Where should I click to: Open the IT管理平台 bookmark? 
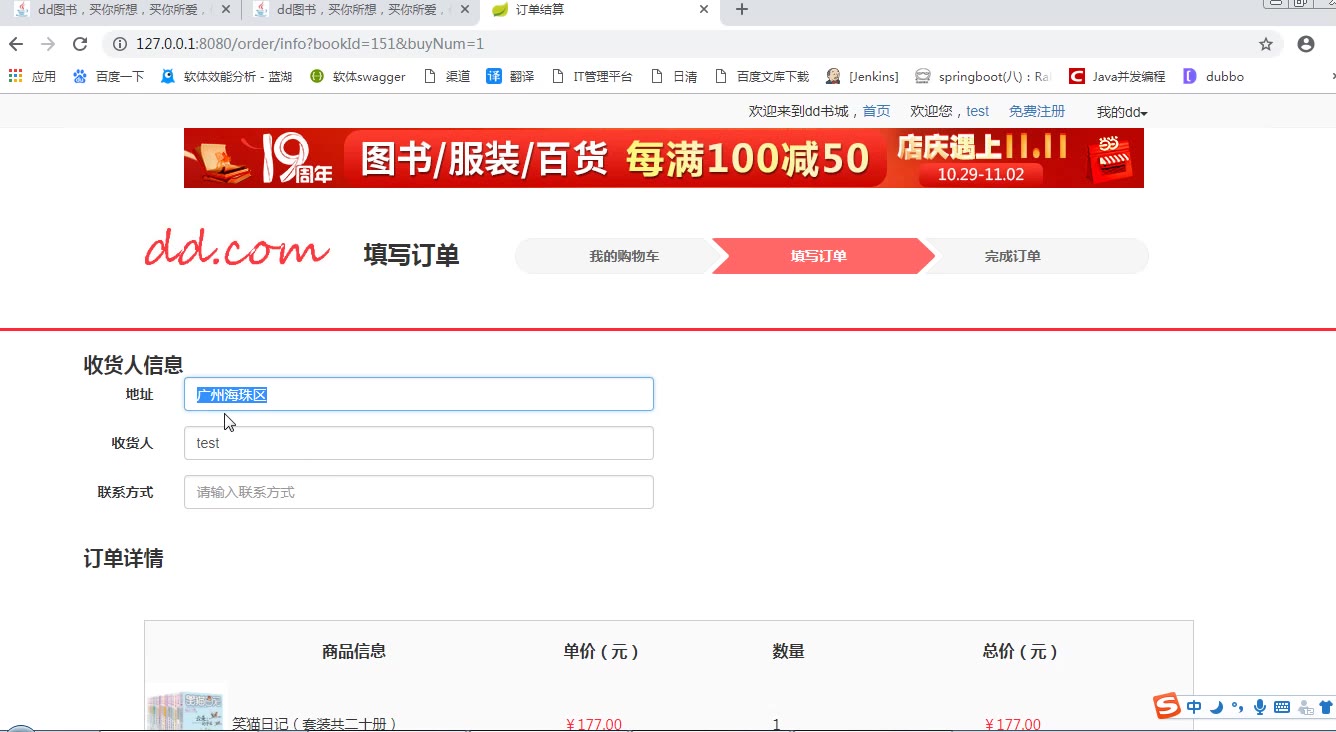[x=592, y=76]
